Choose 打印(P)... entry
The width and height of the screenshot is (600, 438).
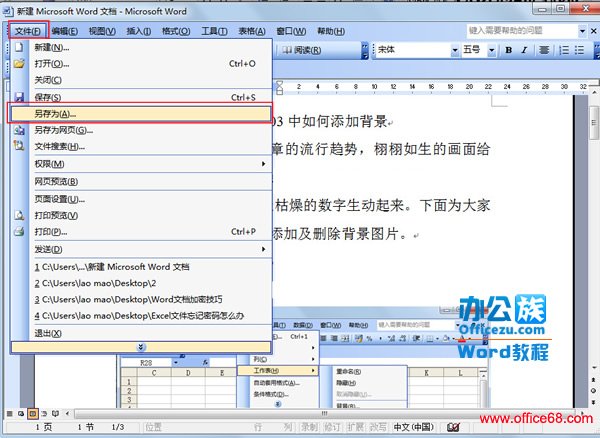pos(141,232)
